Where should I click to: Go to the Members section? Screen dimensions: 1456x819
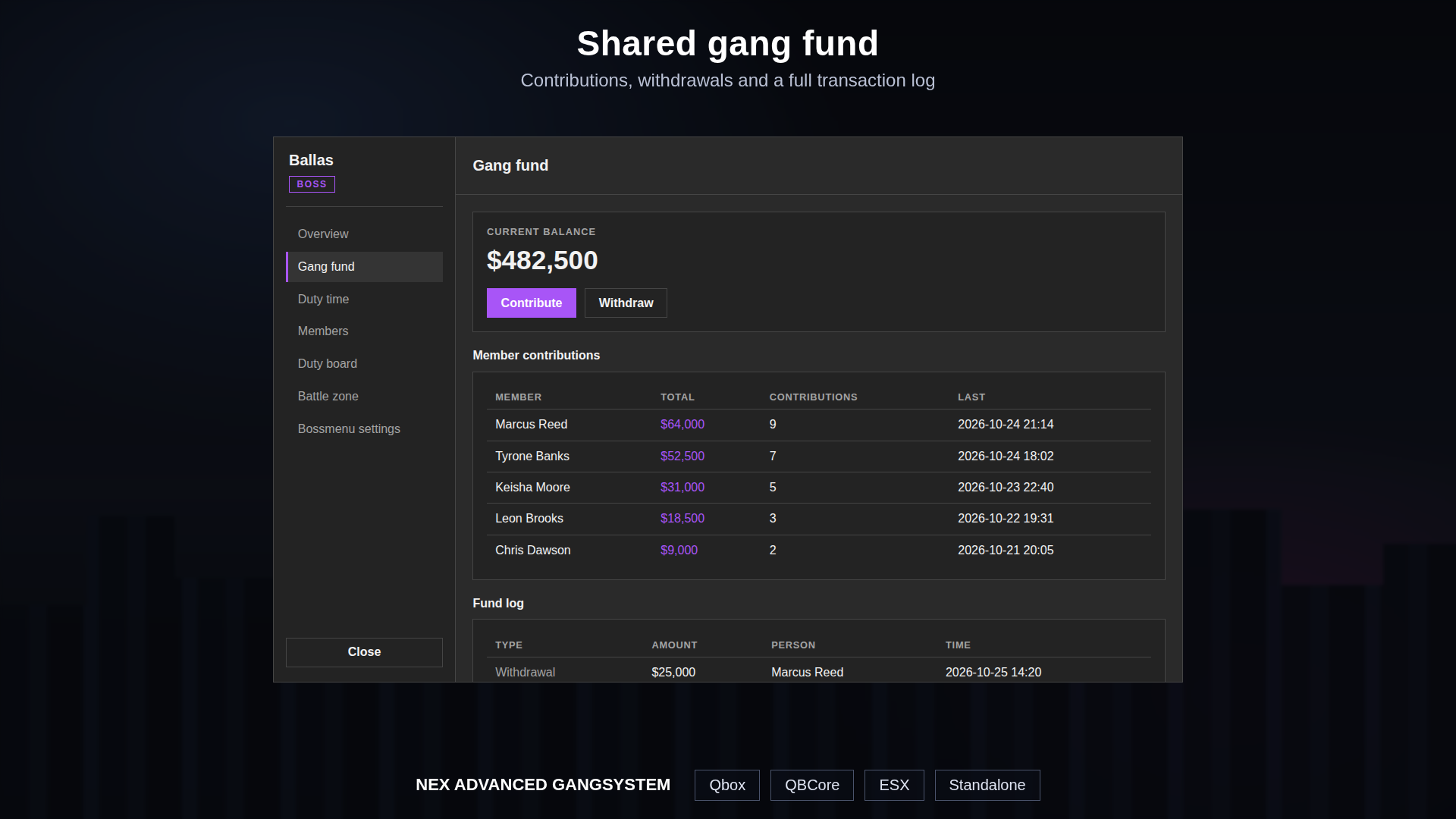364,331
